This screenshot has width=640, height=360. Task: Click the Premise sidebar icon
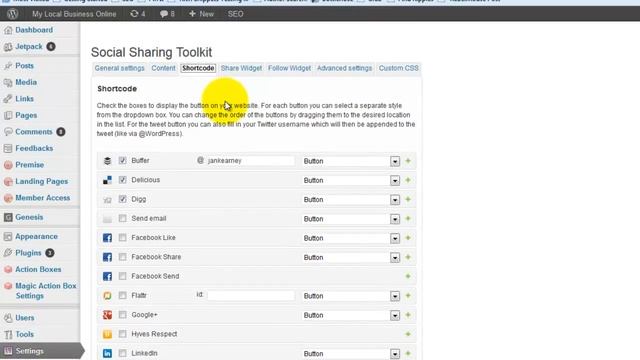click(8, 165)
